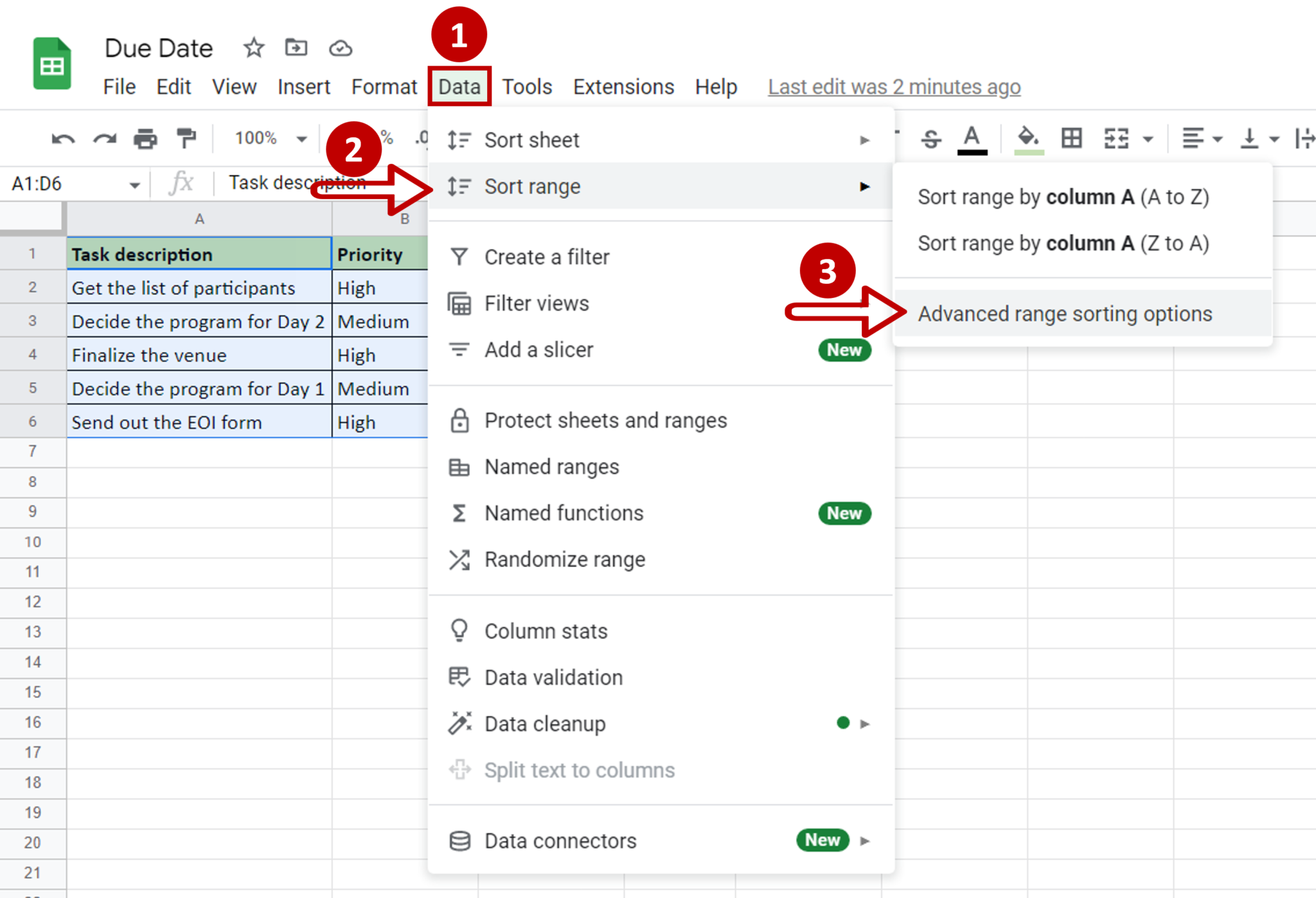Check the cloud save status icon
The height and width of the screenshot is (898, 1316).
(x=341, y=48)
